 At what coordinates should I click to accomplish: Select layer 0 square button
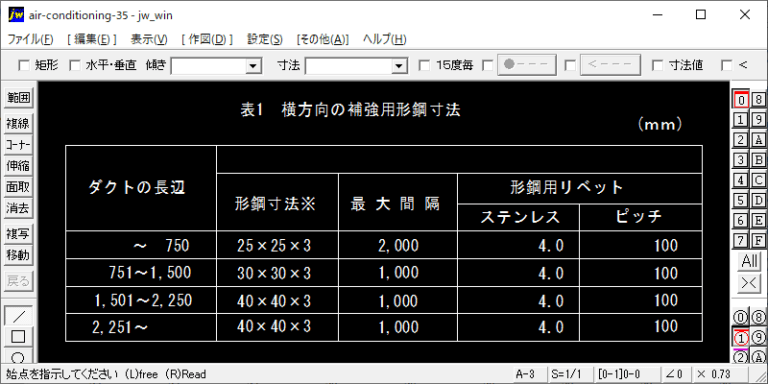pos(741,100)
